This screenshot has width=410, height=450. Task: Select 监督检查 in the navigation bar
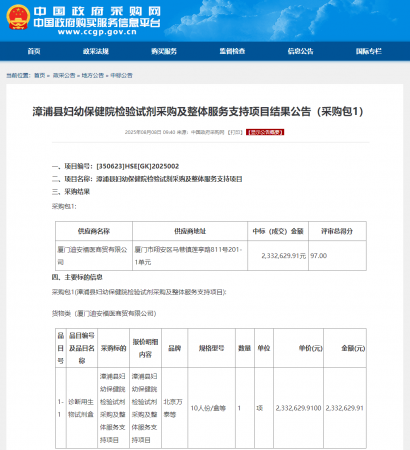click(x=232, y=51)
